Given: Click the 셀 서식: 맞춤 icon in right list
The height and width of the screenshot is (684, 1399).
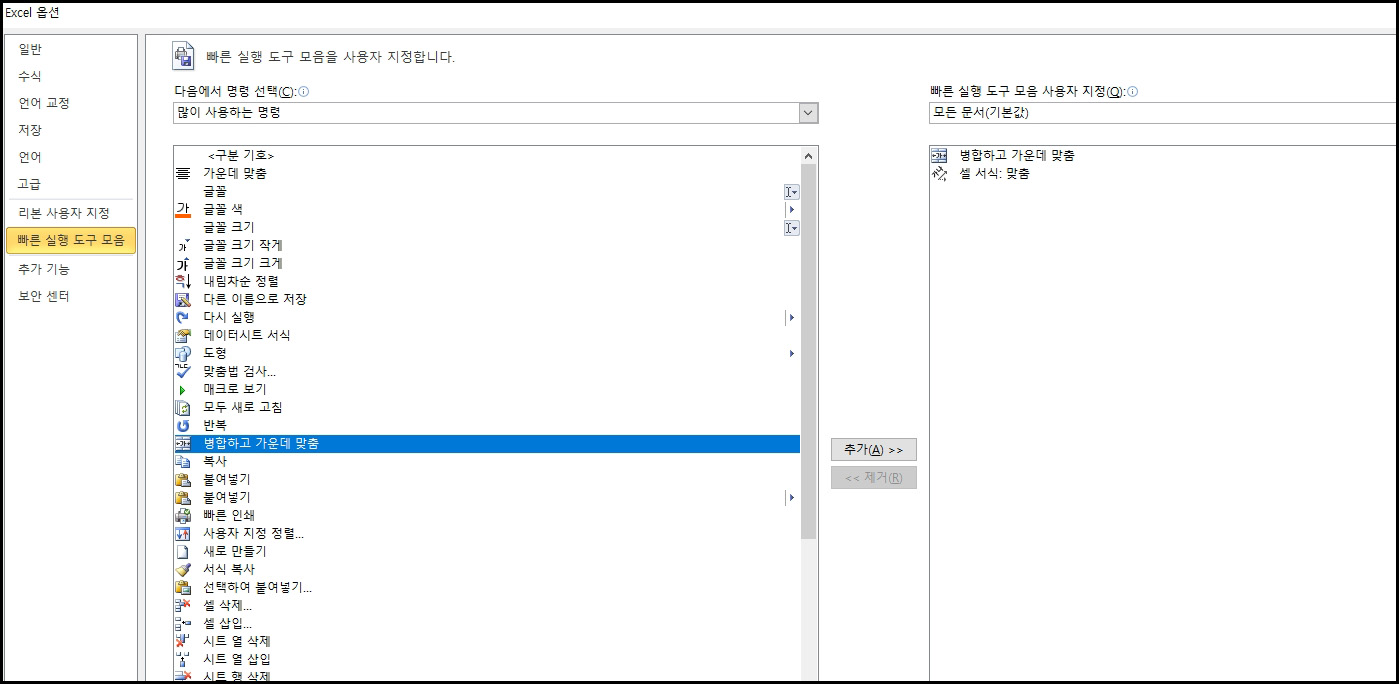Looking at the screenshot, I should 939,173.
